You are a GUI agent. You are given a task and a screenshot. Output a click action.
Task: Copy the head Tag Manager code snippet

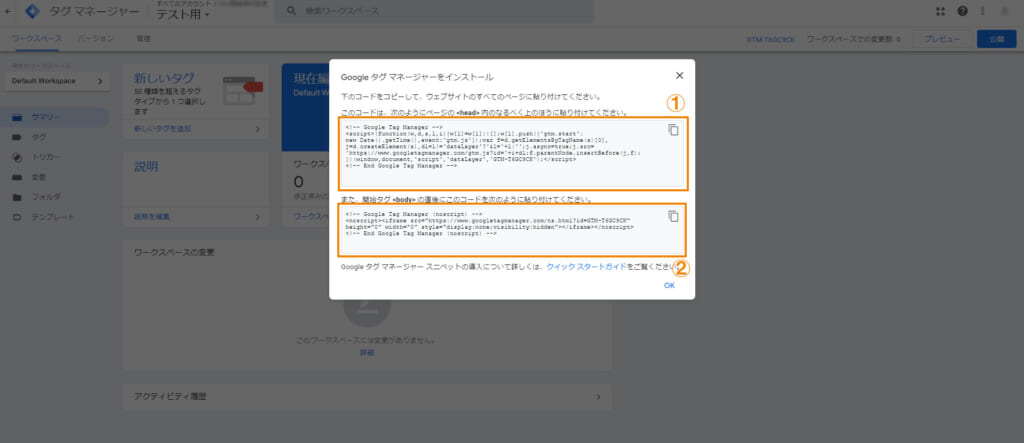pyautogui.click(x=673, y=129)
